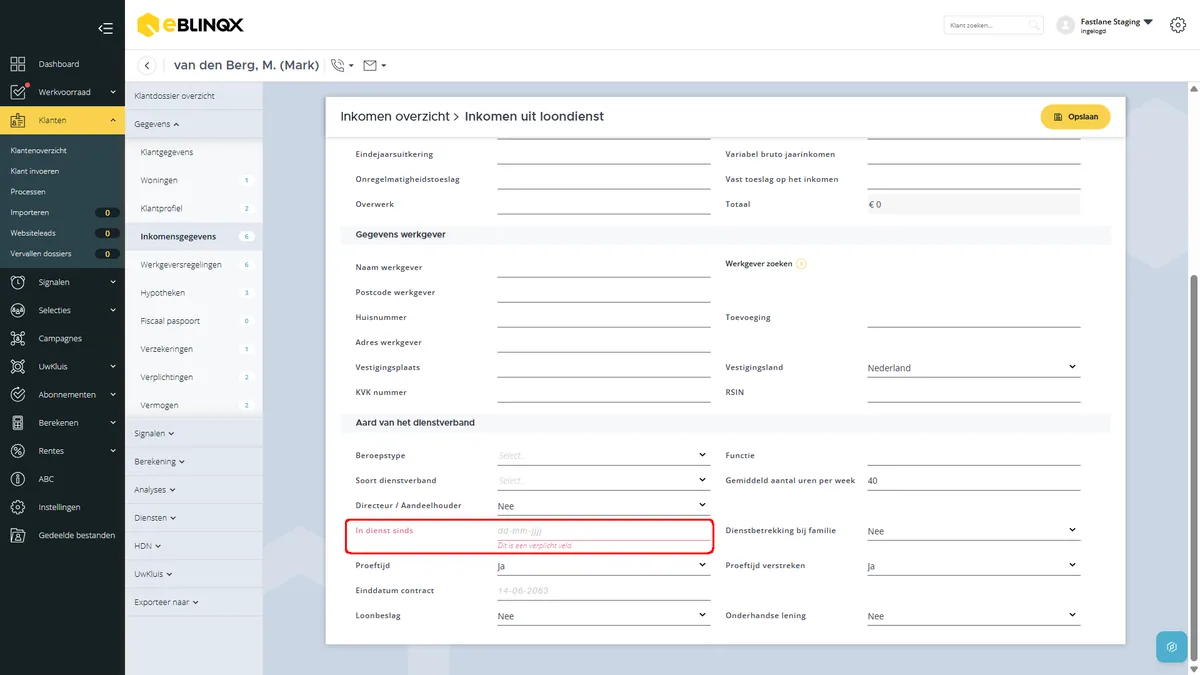Expand the Analyses section in dossier menu
The image size is (1200, 675).
click(155, 490)
